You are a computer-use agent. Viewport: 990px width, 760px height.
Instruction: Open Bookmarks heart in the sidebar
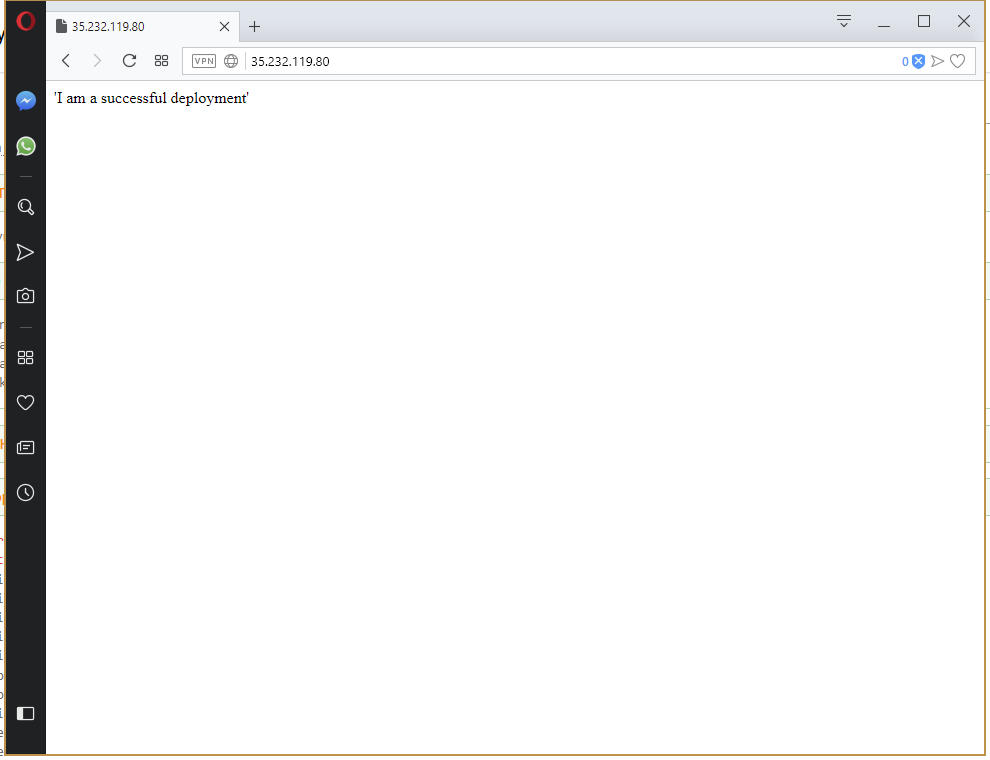click(x=25, y=403)
